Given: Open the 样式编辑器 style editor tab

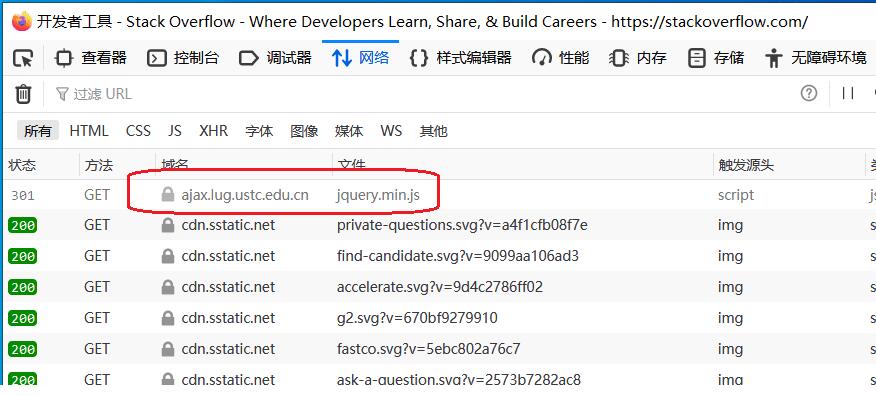Looking at the screenshot, I should pos(460,58).
